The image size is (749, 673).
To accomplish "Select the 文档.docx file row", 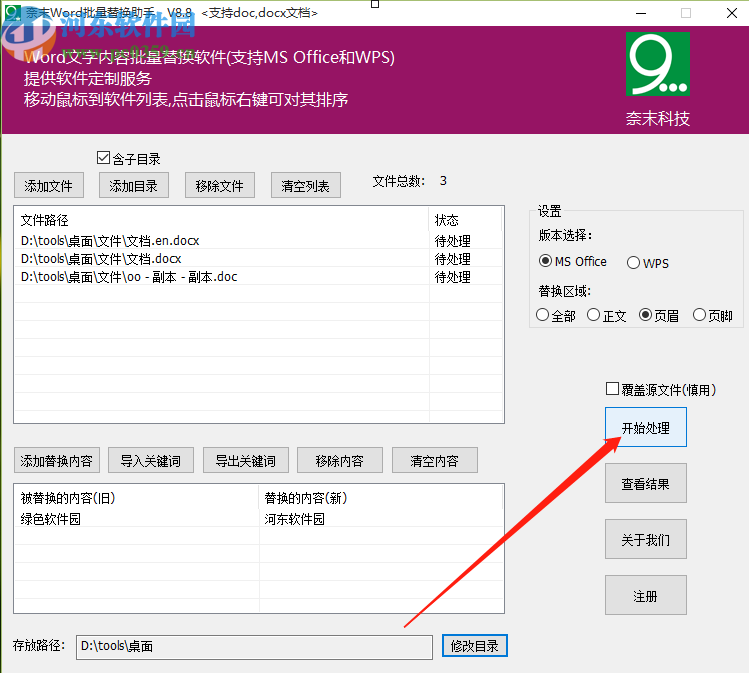I will 258,258.
